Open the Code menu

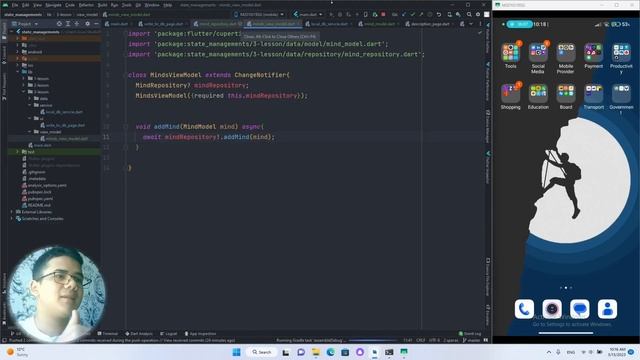70,5
